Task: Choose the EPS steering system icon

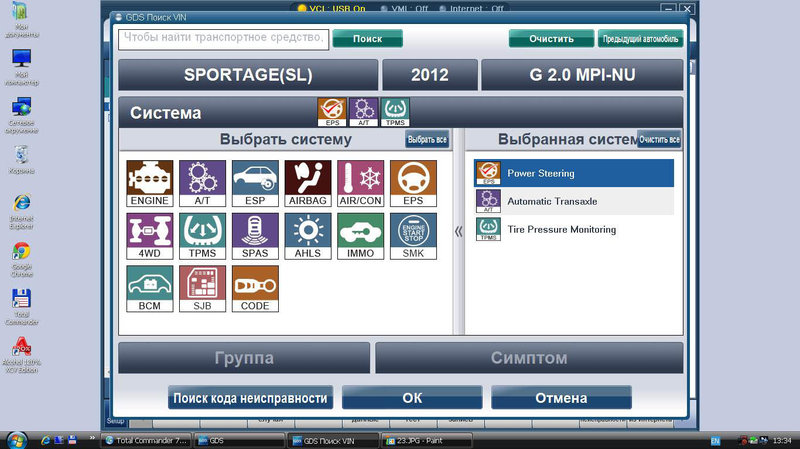Action: tap(413, 183)
